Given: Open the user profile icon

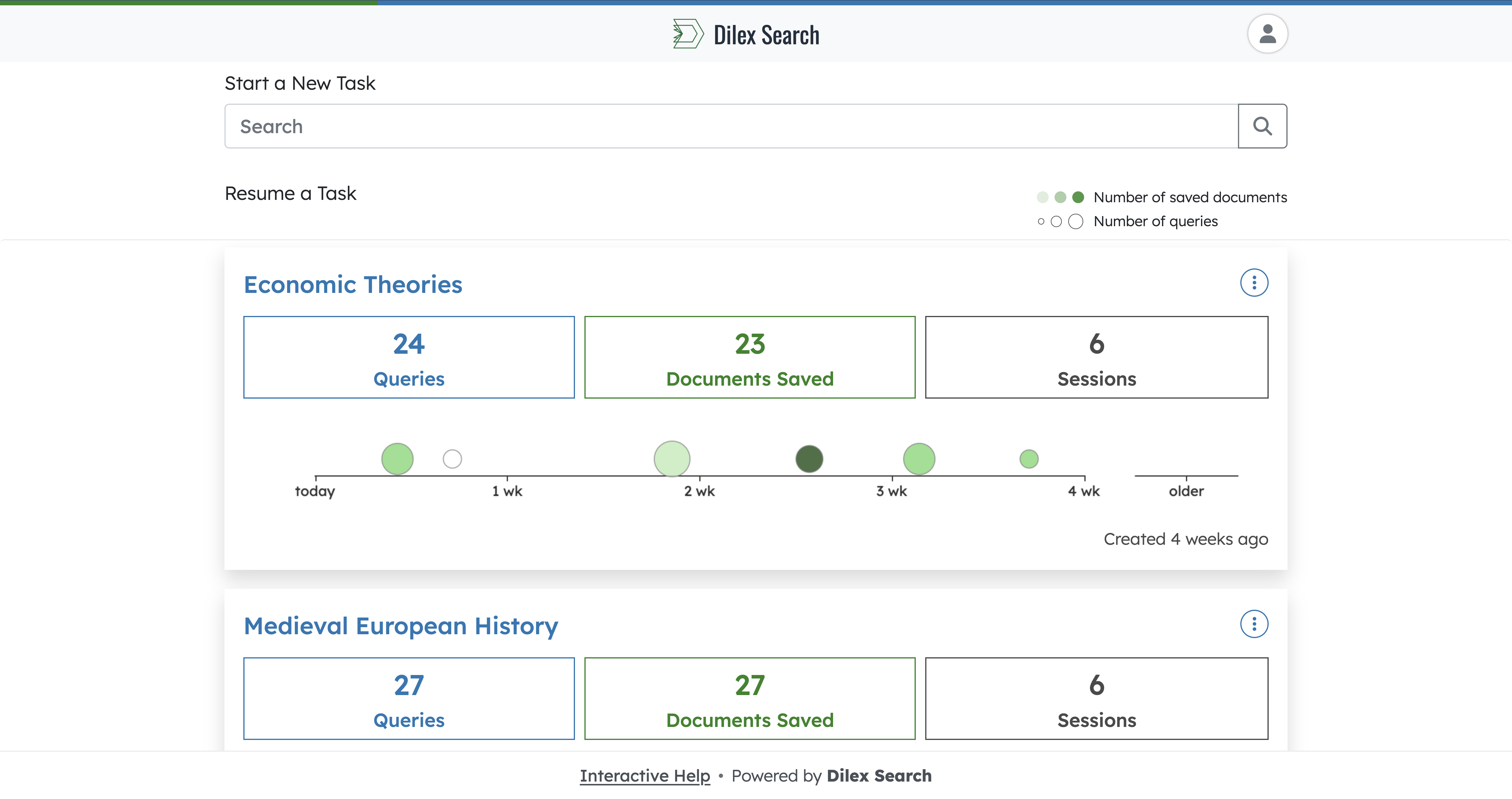Looking at the screenshot, I should pos(1267,34).
